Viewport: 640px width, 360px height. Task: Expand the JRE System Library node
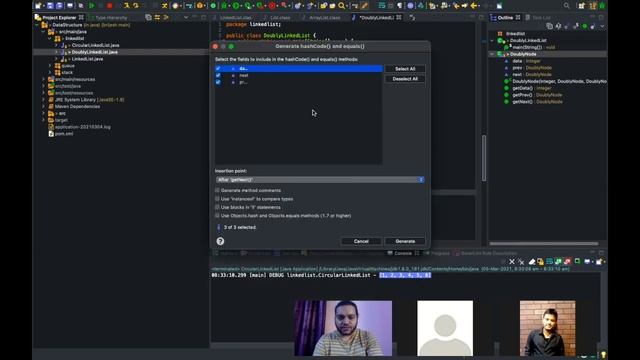tap(44, 100)
